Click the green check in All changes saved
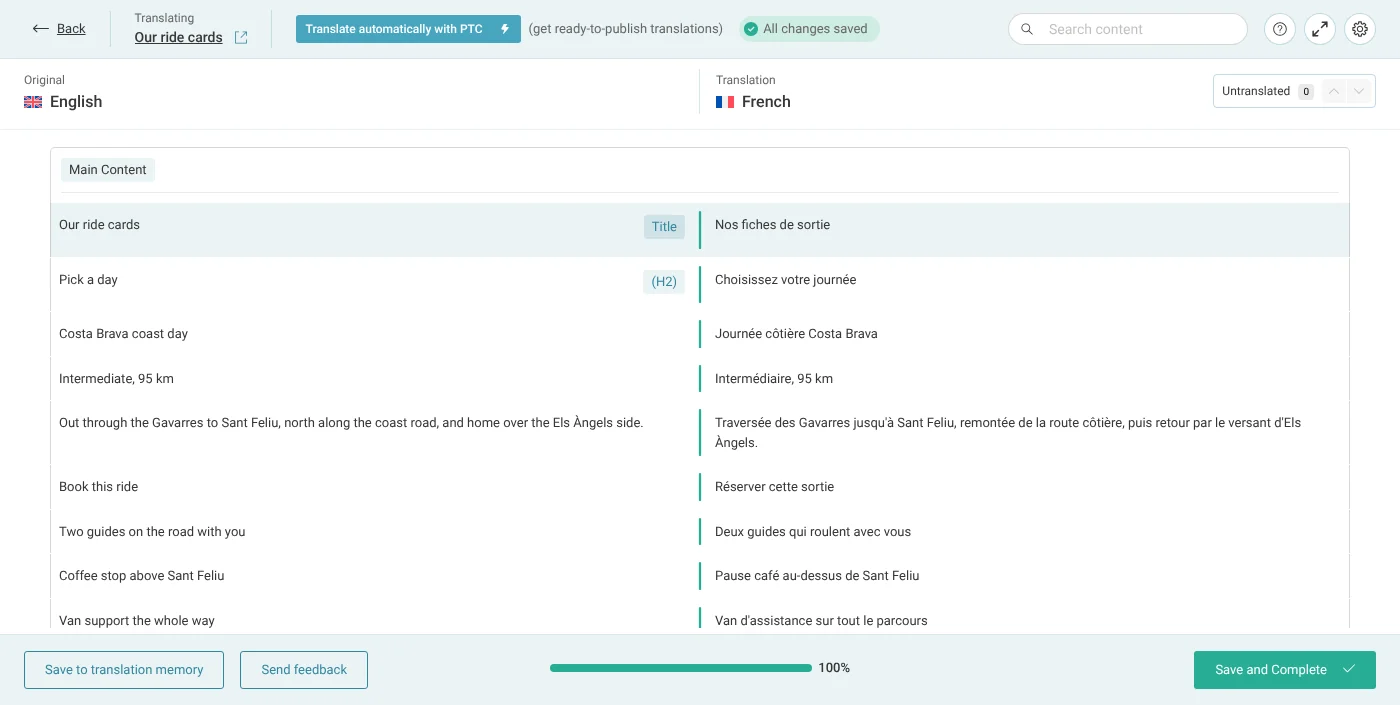The image size is (1400, 705). 751,29
